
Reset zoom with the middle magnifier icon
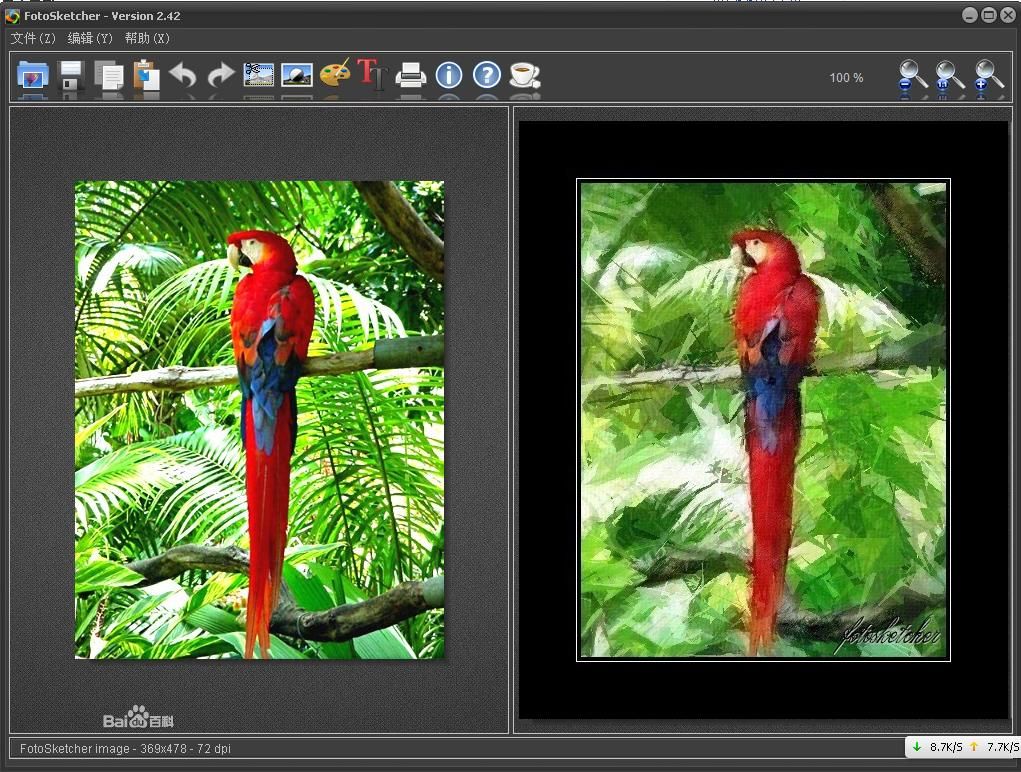950,76
